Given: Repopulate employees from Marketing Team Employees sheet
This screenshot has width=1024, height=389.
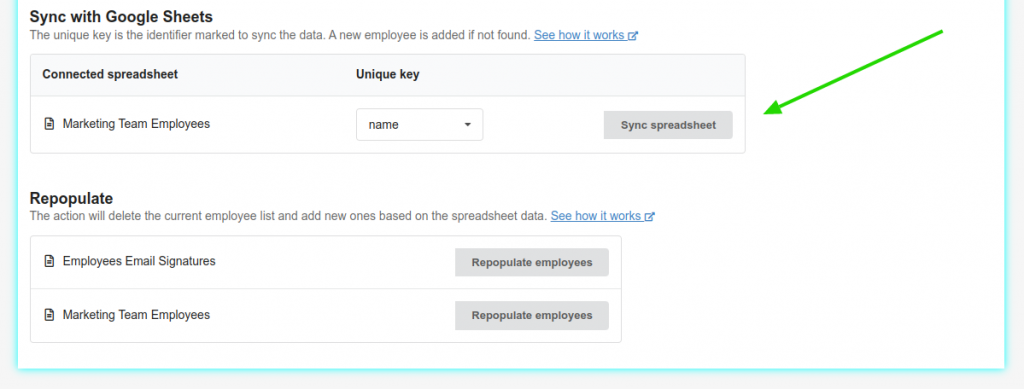Looking at the screenshot, I should point(532,315).
